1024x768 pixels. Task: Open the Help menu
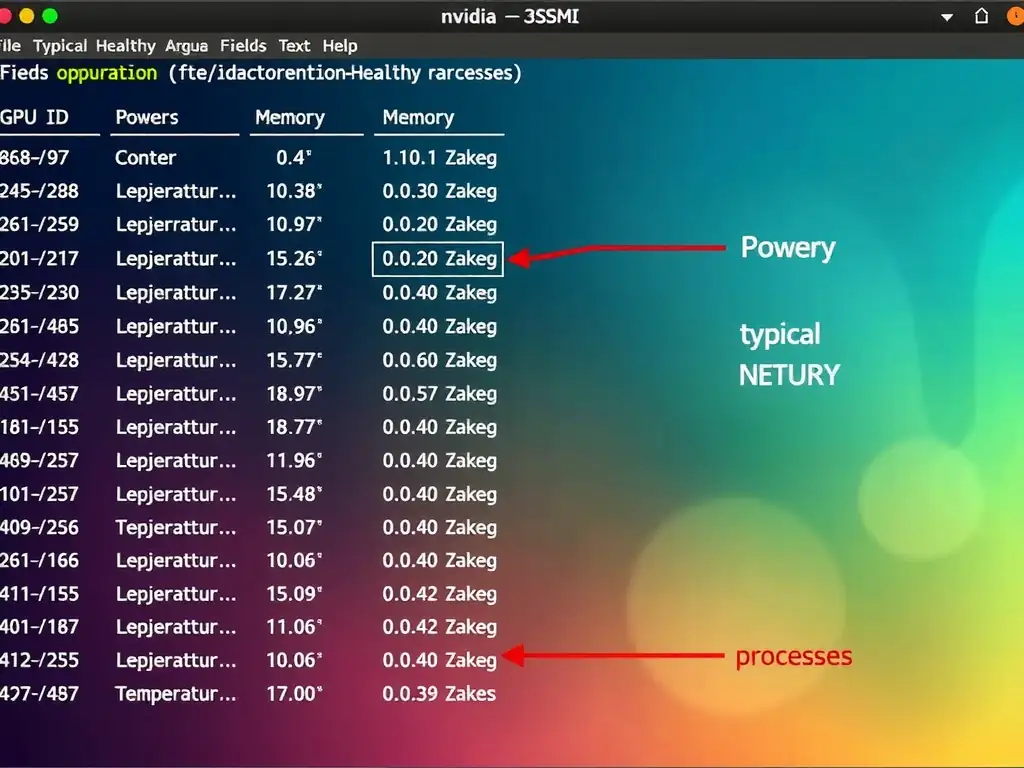tap(340, 46)
